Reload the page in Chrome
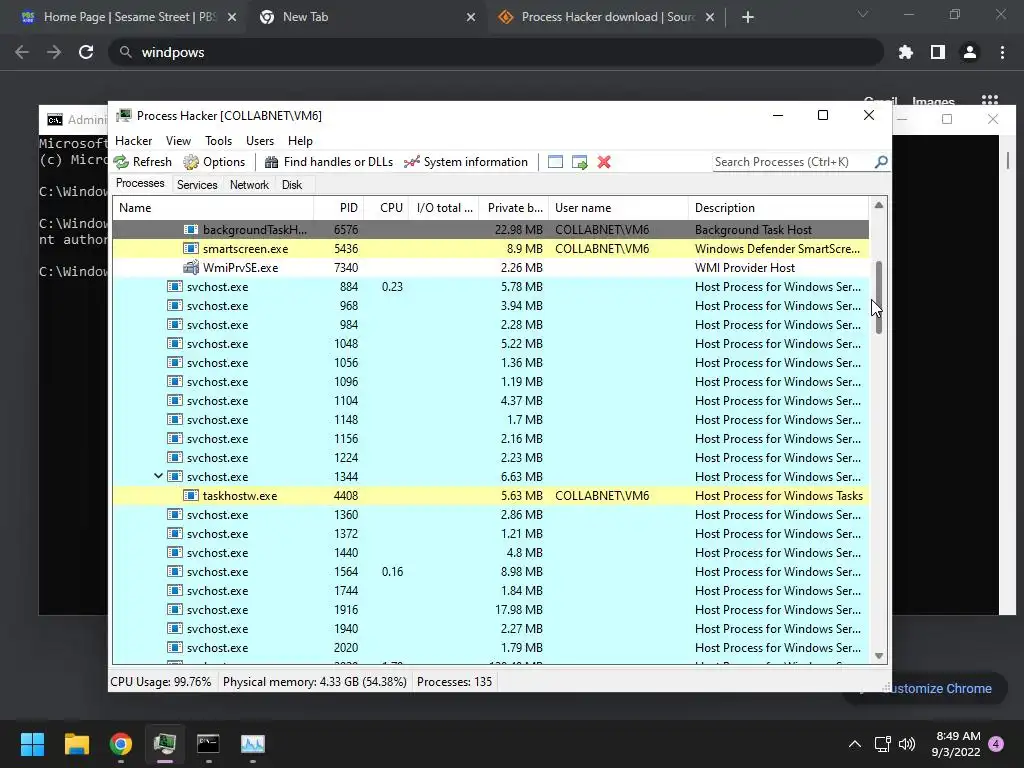The image size is (1024, 768). coord(86,52)
